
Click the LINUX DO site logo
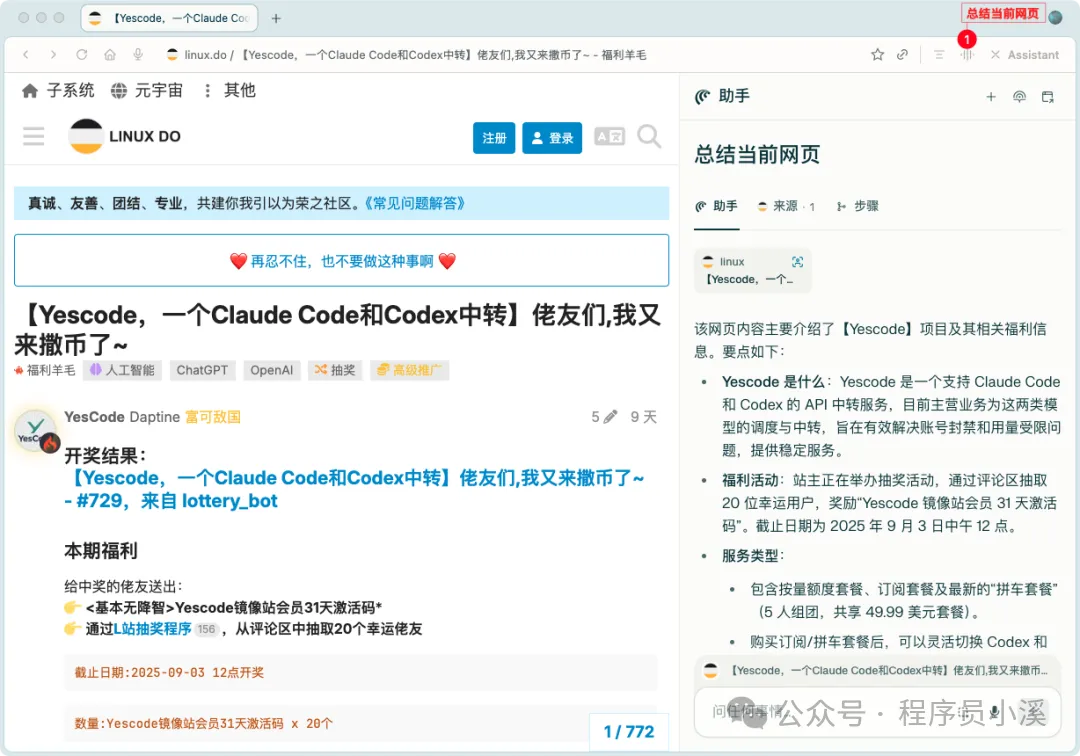(x=125, y=136)
